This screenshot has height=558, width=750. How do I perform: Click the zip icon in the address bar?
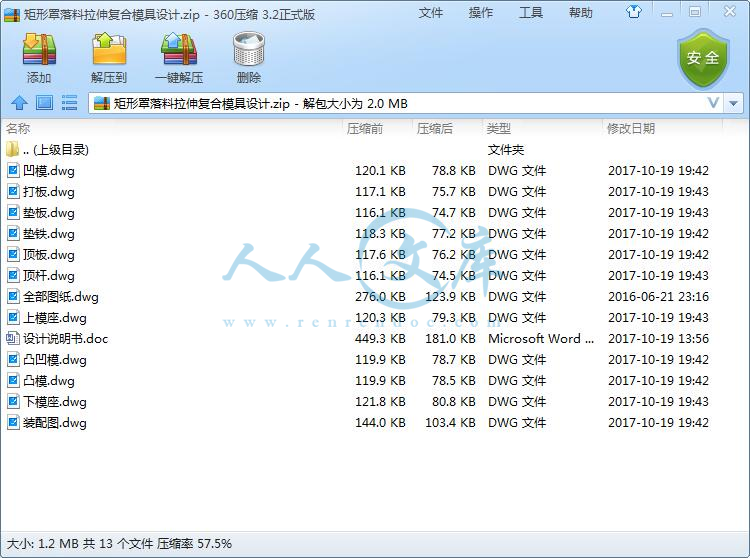coord(101,103)
